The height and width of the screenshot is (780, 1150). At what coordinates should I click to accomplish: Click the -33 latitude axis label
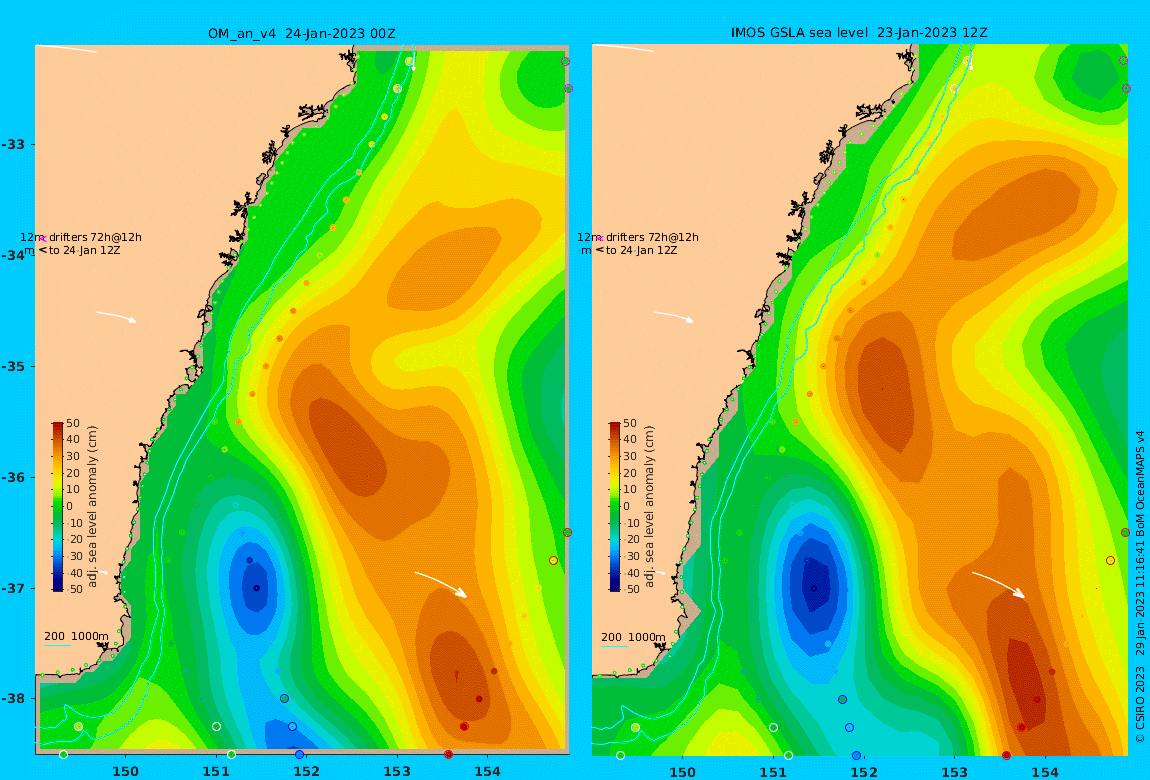coord(13,144)
